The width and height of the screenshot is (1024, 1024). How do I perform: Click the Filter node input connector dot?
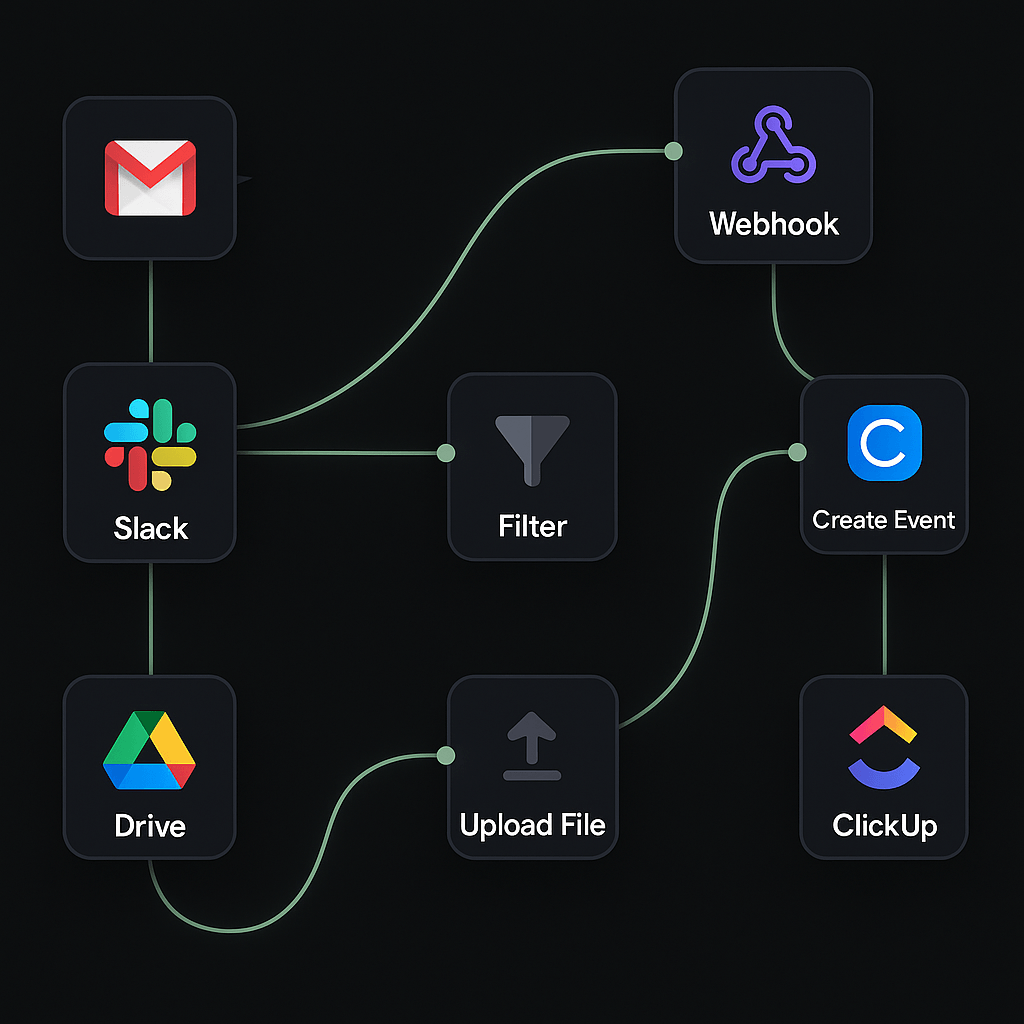click(445, 453)
